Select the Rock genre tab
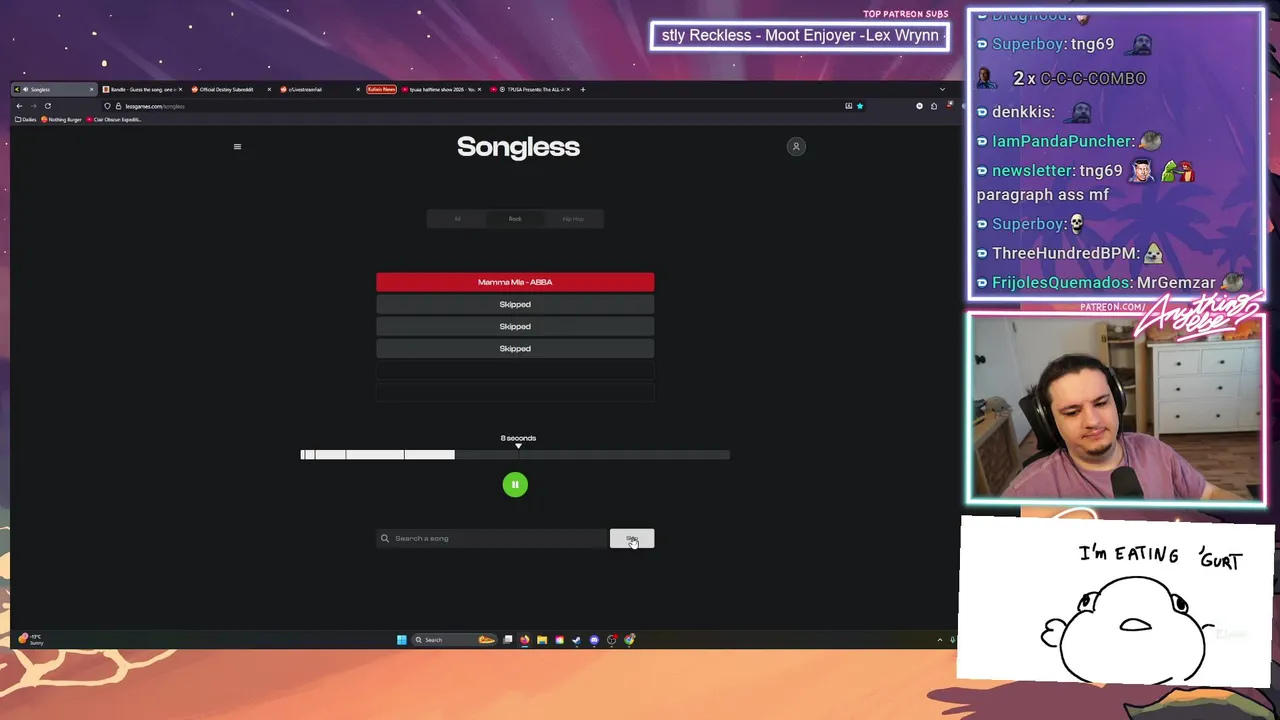1280x720 pixels. (x=515, y=219)
